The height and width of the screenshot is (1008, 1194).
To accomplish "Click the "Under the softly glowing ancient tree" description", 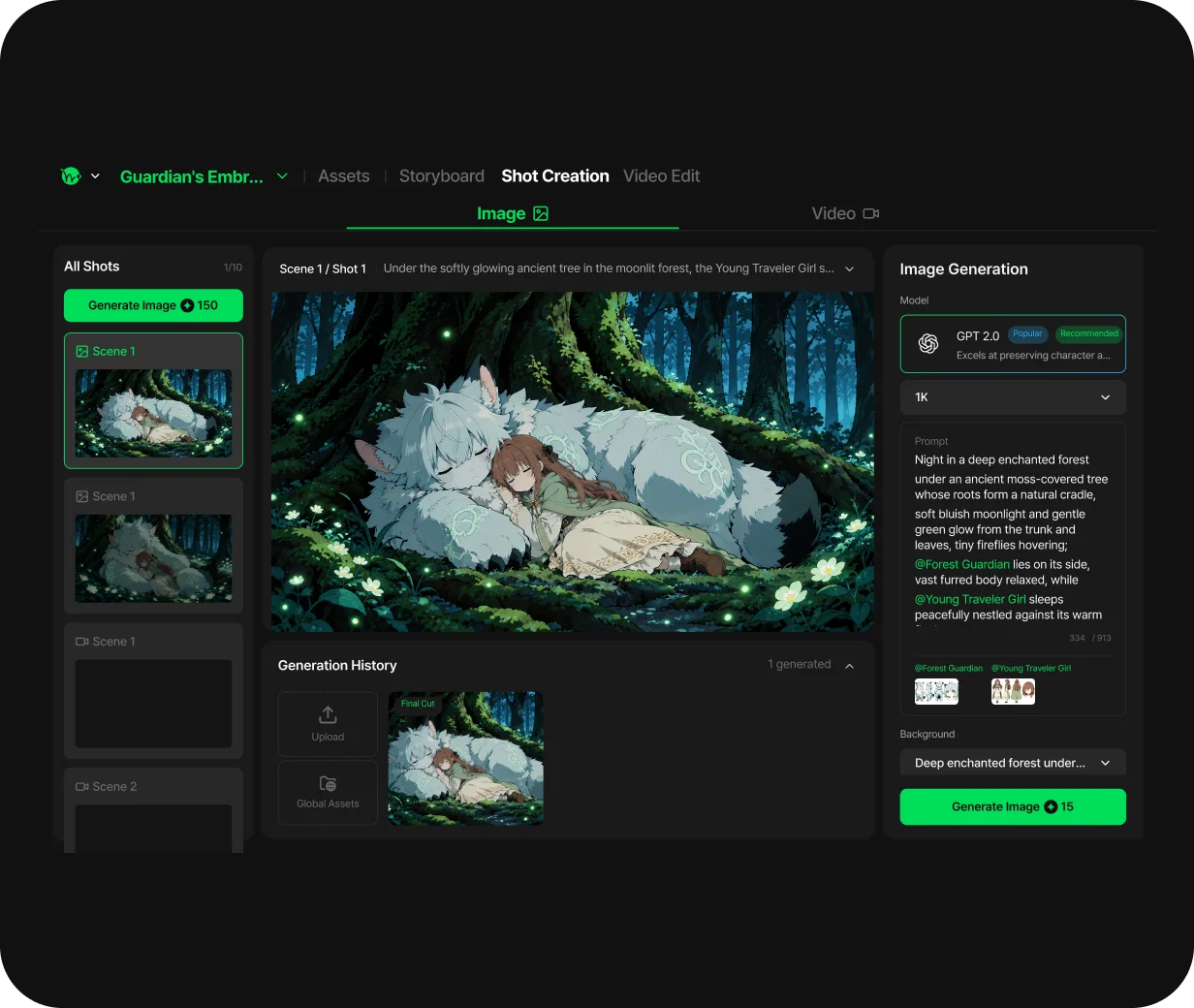I will click(609, 268).
